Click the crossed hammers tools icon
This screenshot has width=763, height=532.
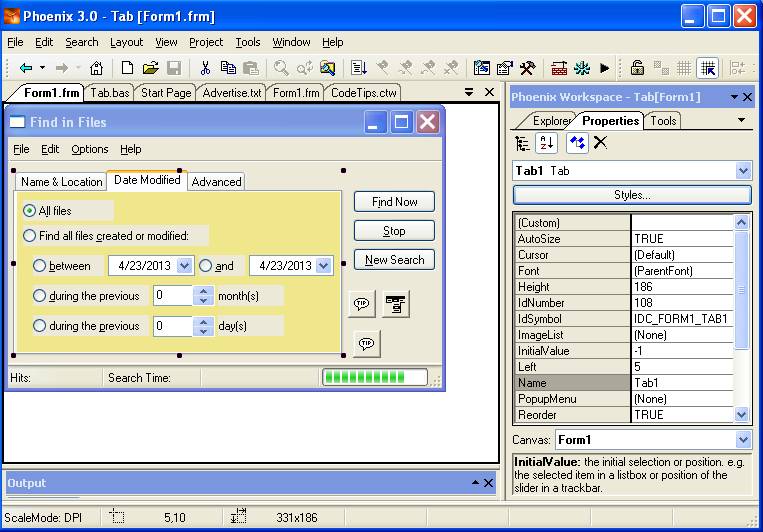click(527, 68)
